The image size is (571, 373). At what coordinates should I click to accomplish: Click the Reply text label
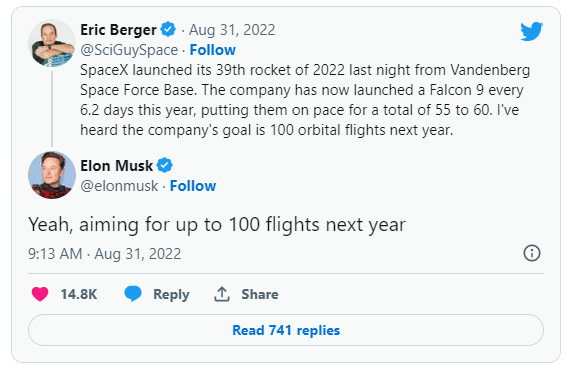coord(171,294)
